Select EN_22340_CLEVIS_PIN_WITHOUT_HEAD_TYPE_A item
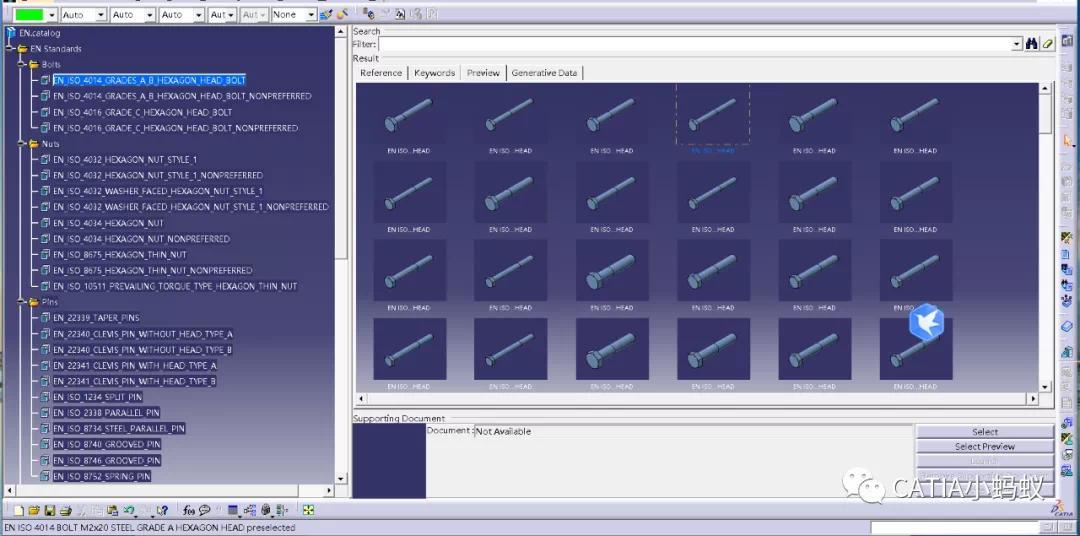 [143, 334]
